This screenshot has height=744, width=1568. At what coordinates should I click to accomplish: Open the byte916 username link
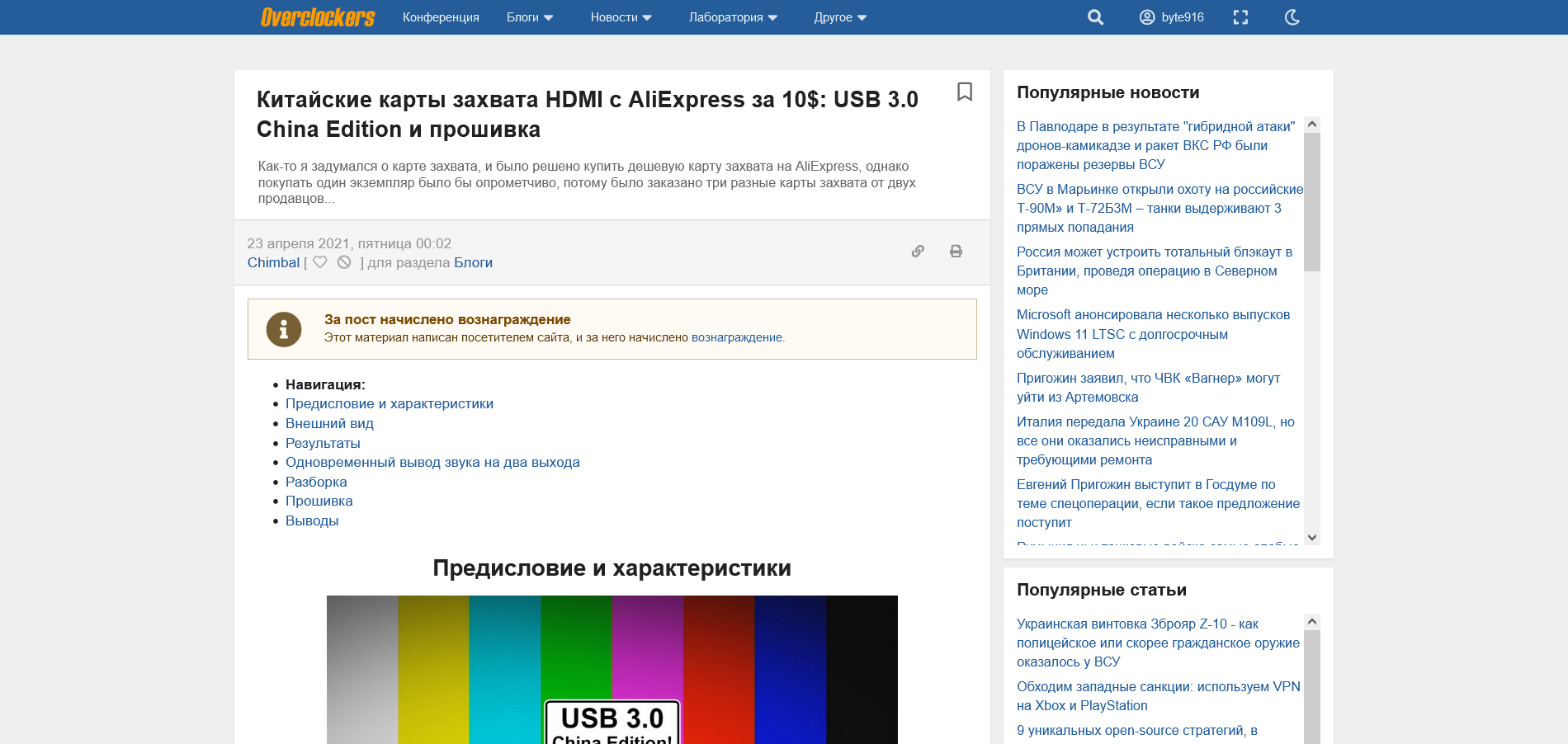tap(1183, 17)
